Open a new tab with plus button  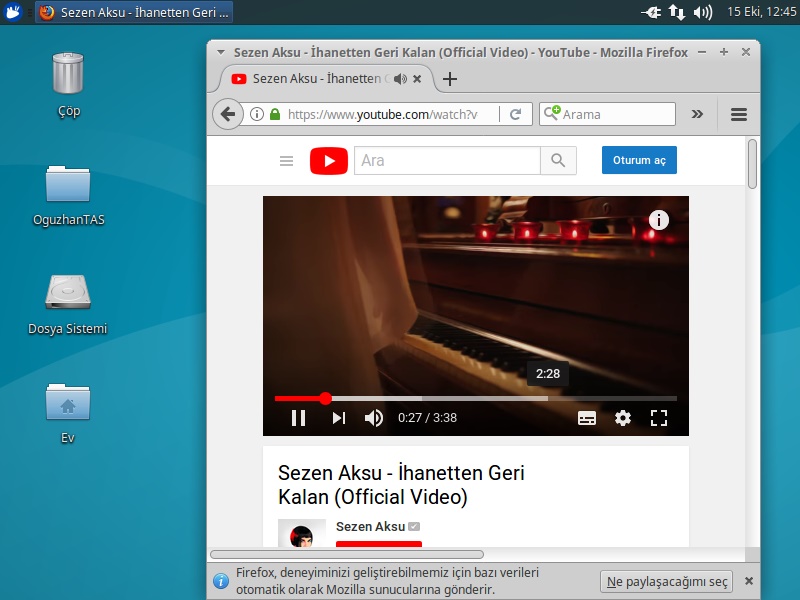click(x=449, y=79)
